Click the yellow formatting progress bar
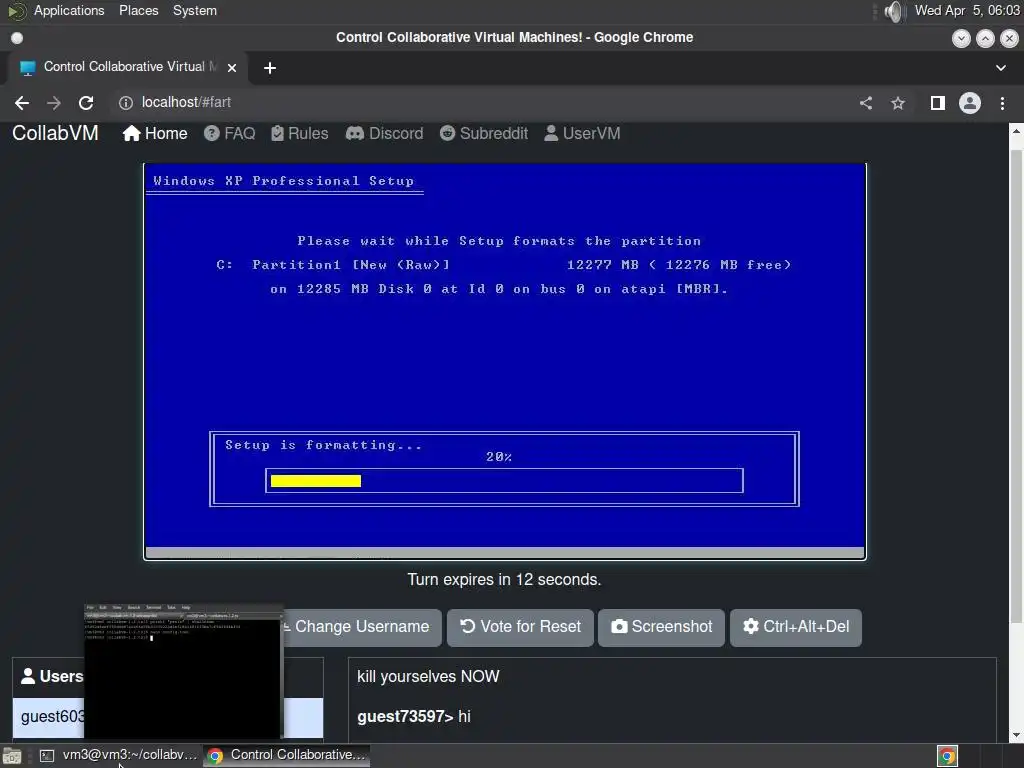Viewport: 1024px width, 768px height. (x=315, y=481)
